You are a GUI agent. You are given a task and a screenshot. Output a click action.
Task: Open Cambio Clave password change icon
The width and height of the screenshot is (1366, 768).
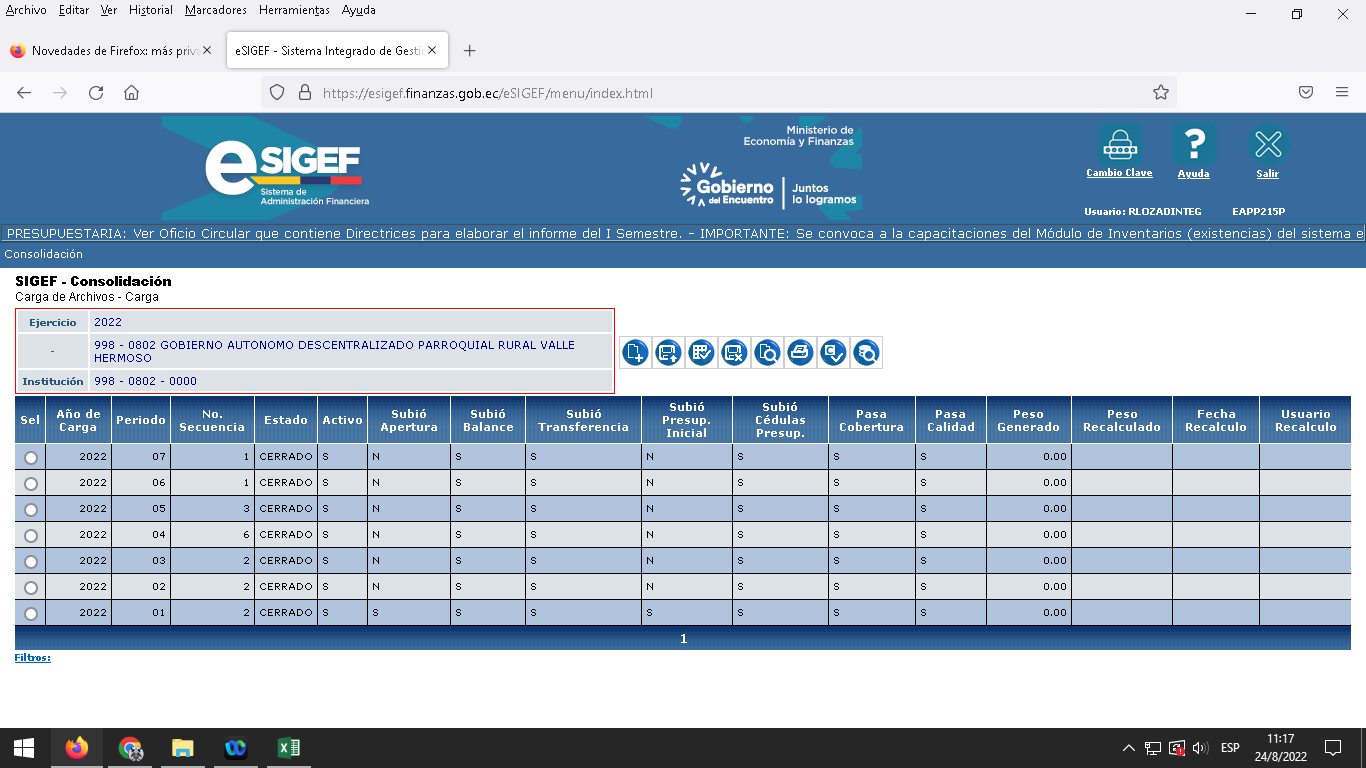(x=1119, y=146)
